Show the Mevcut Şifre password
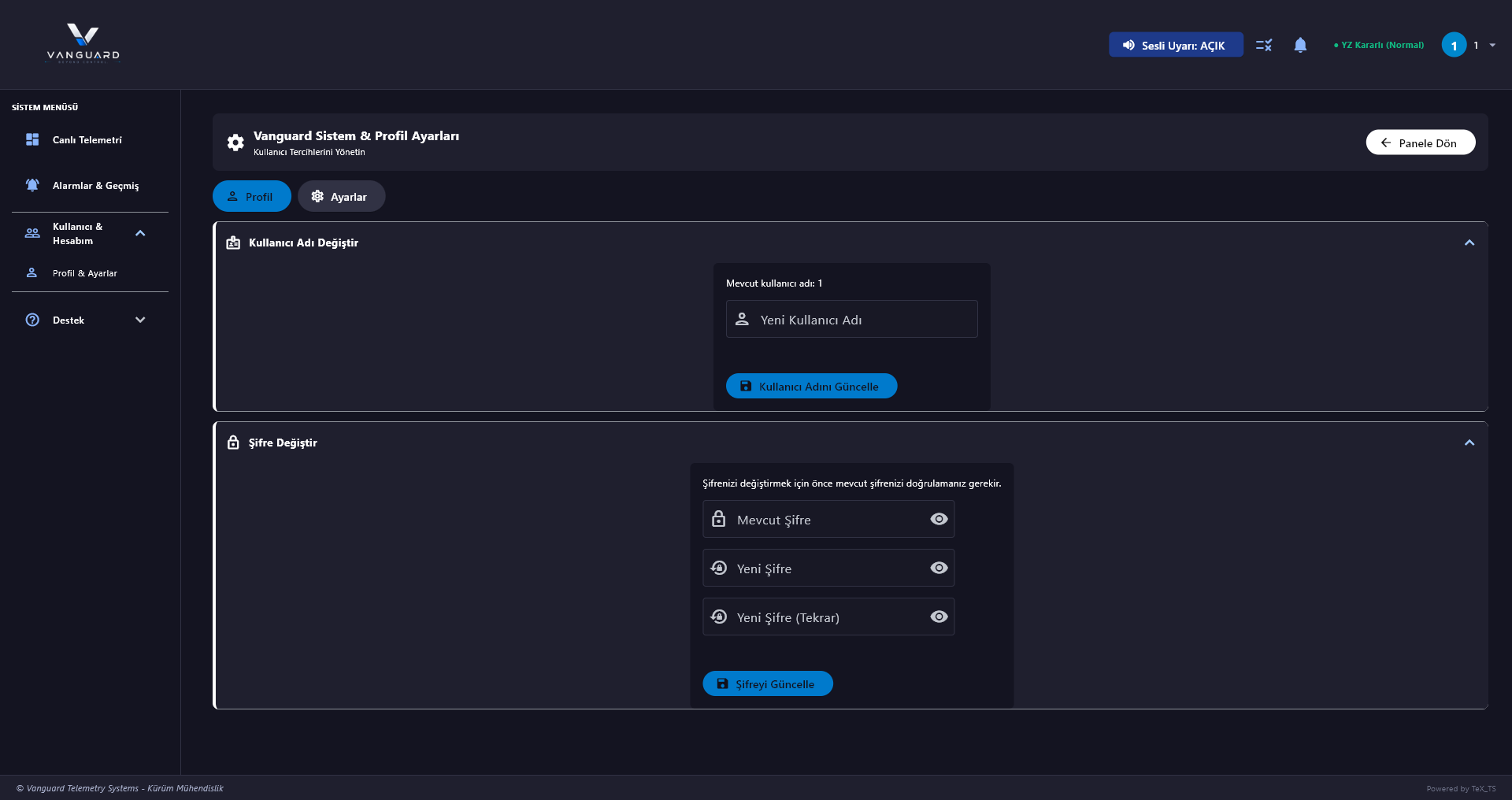 point(939,519)
